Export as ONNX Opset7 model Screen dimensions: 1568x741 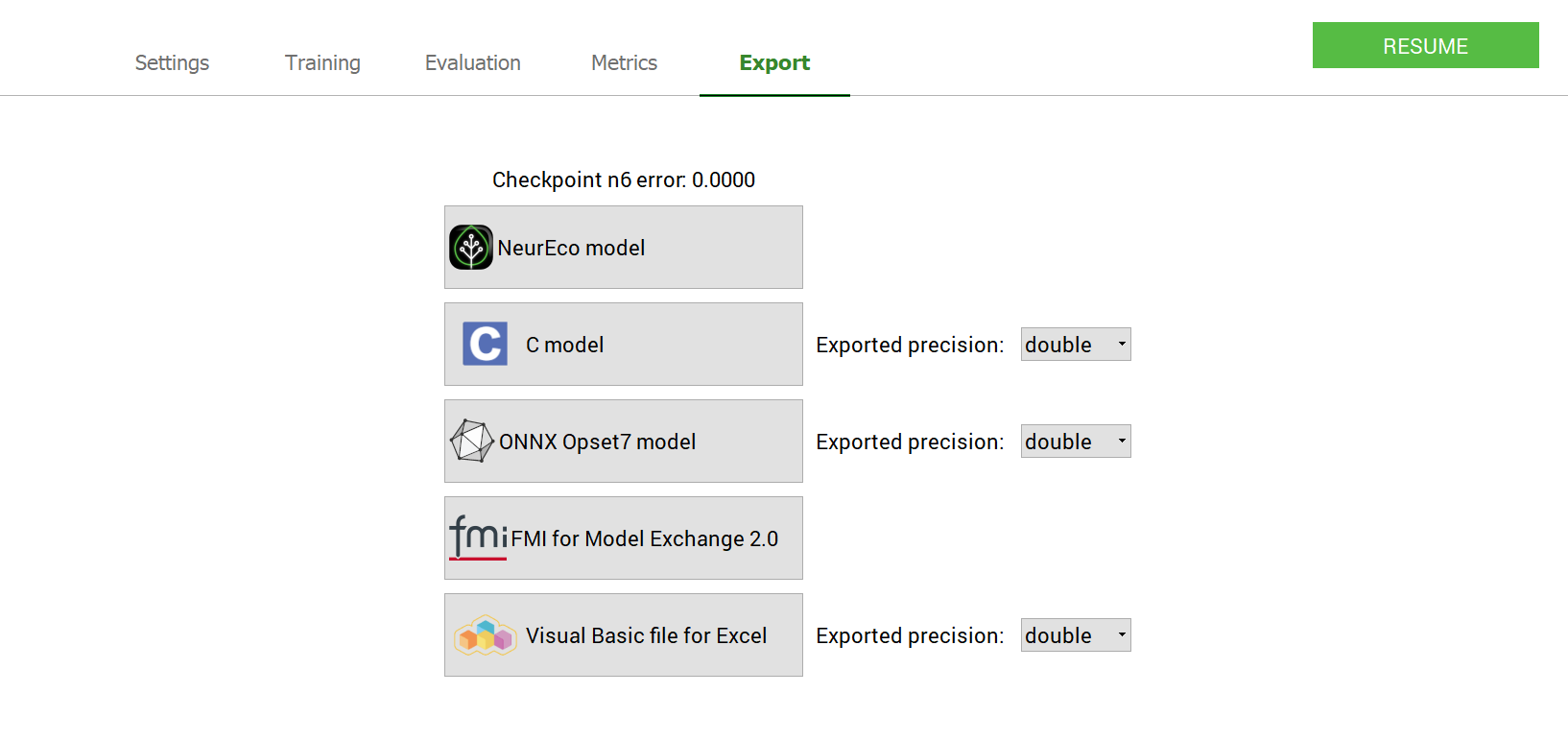624,441
